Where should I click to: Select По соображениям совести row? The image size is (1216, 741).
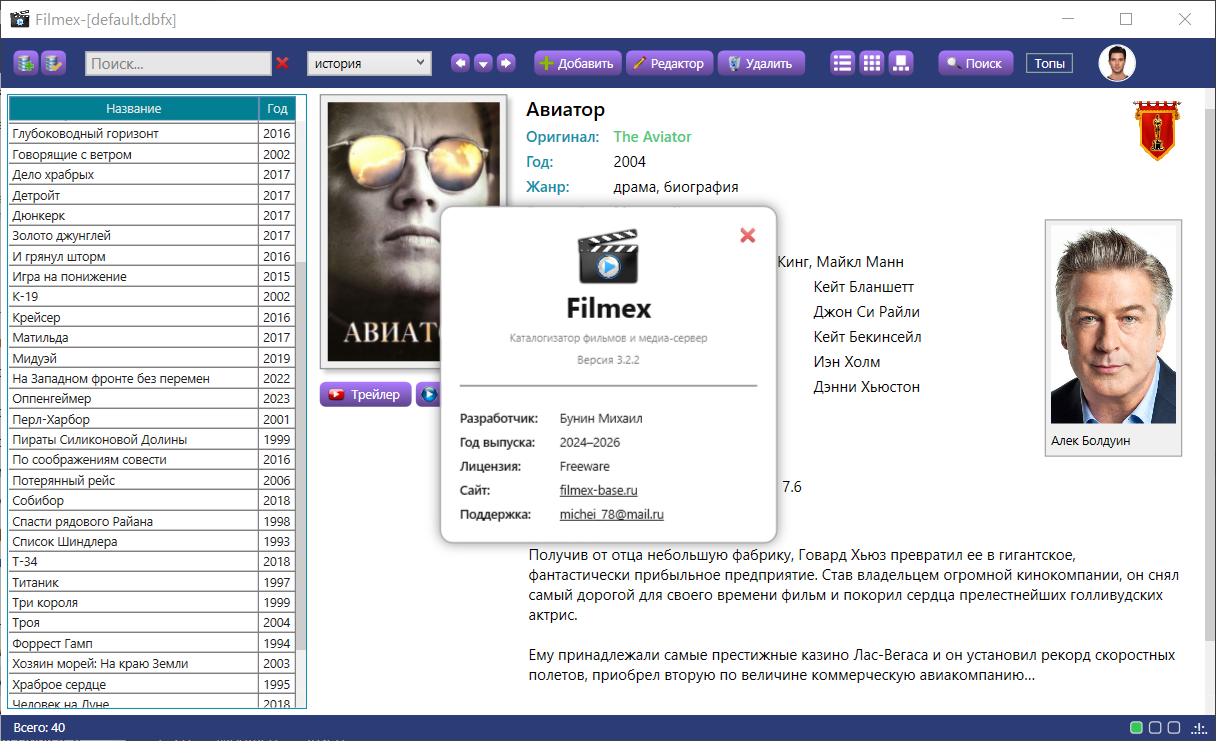click(x=152, y=460)
